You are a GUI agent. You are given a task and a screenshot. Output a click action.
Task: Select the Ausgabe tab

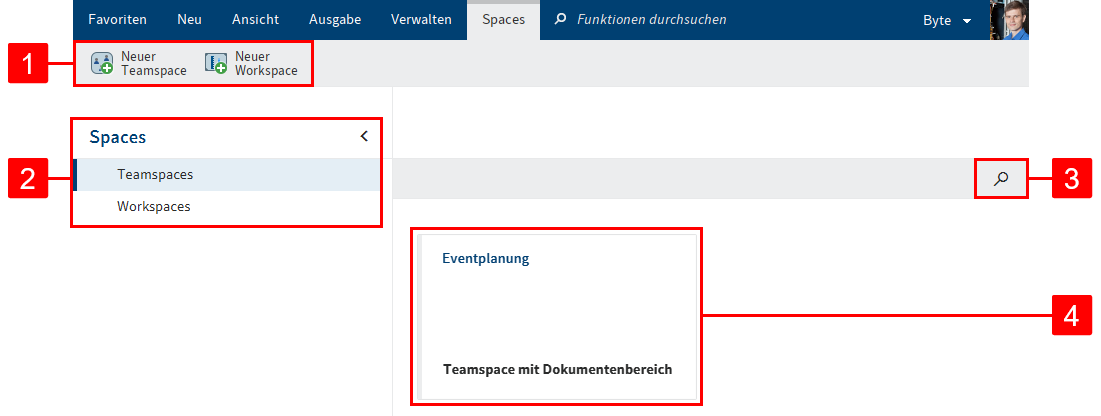tap(335, 20)
